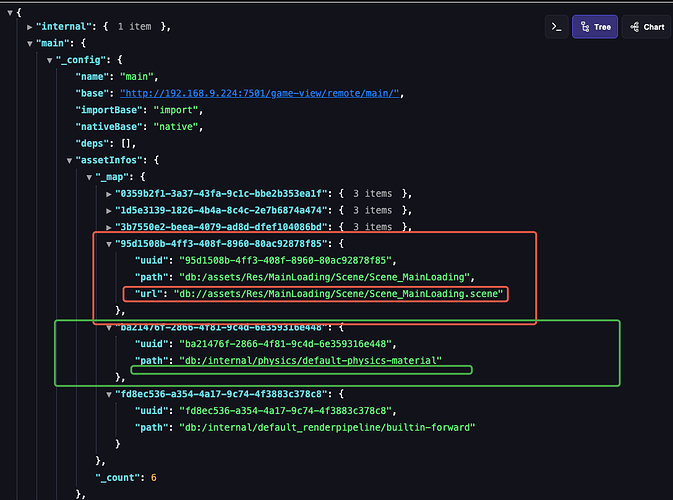Screen dimensions: 673x500
Task: Select the "url" key
Action: pyautogui.click(x=149, y=294)
